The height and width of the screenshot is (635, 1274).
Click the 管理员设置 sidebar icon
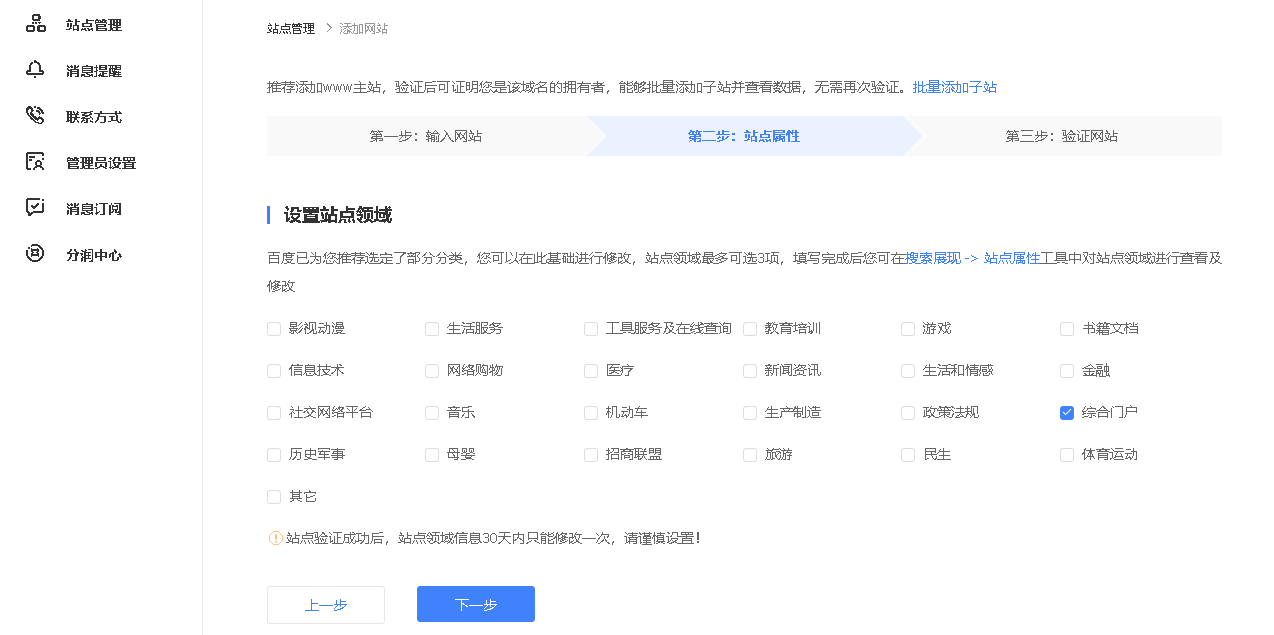click(x=35, y=162)
